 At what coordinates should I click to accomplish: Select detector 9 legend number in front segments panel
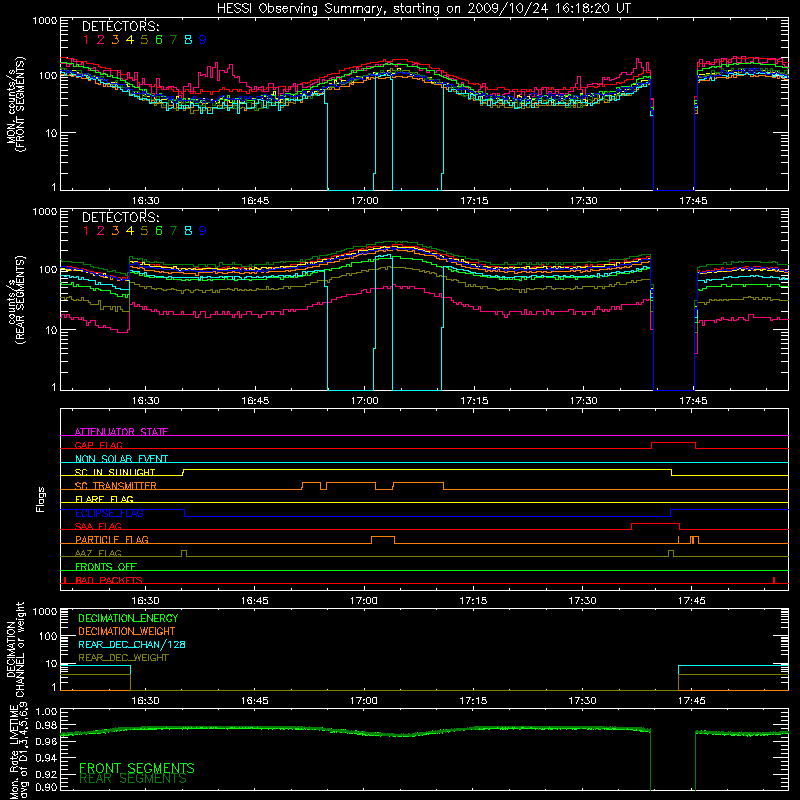click(x=203, y=40)
